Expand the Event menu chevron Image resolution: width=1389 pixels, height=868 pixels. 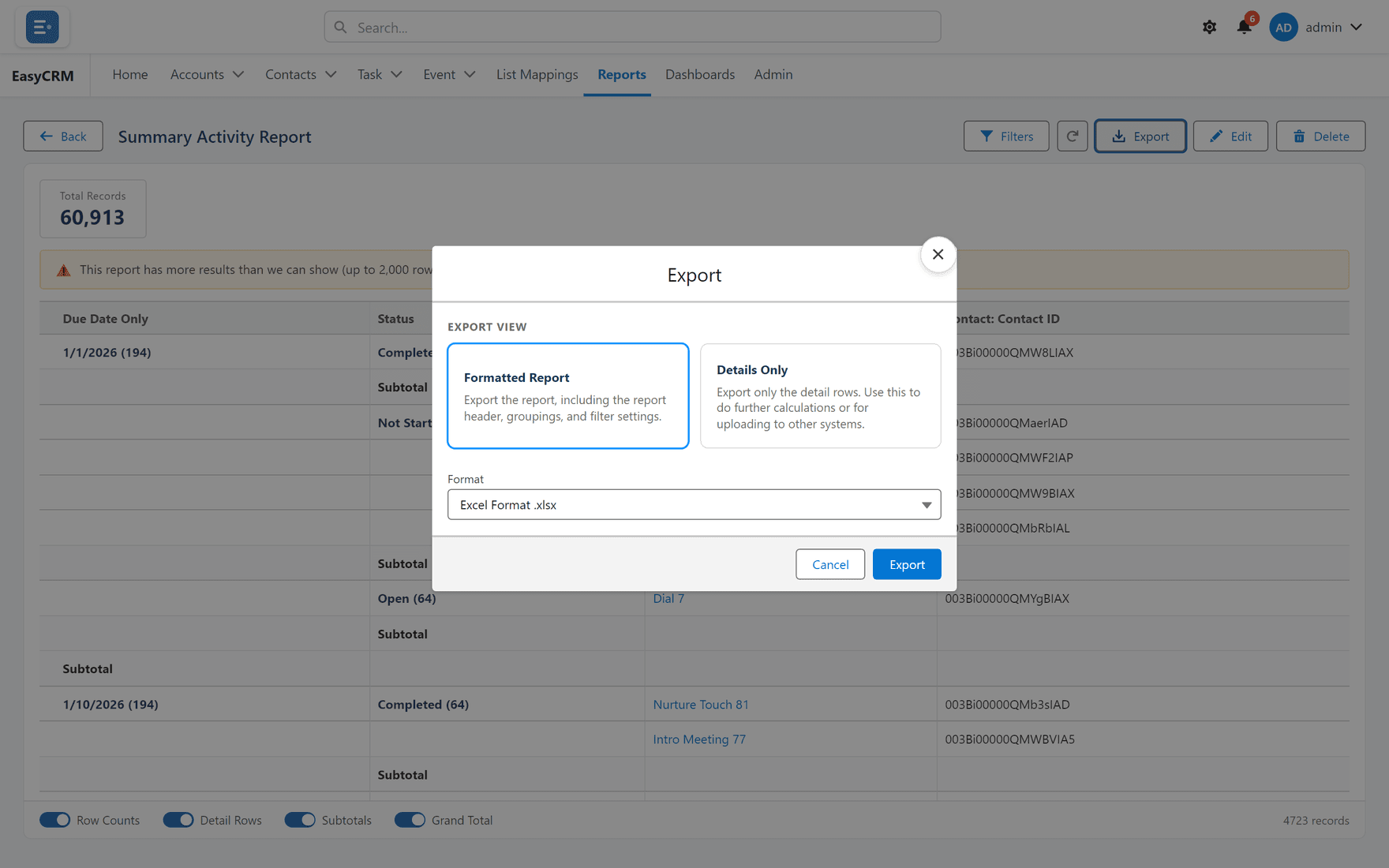[x=470, y=74]
